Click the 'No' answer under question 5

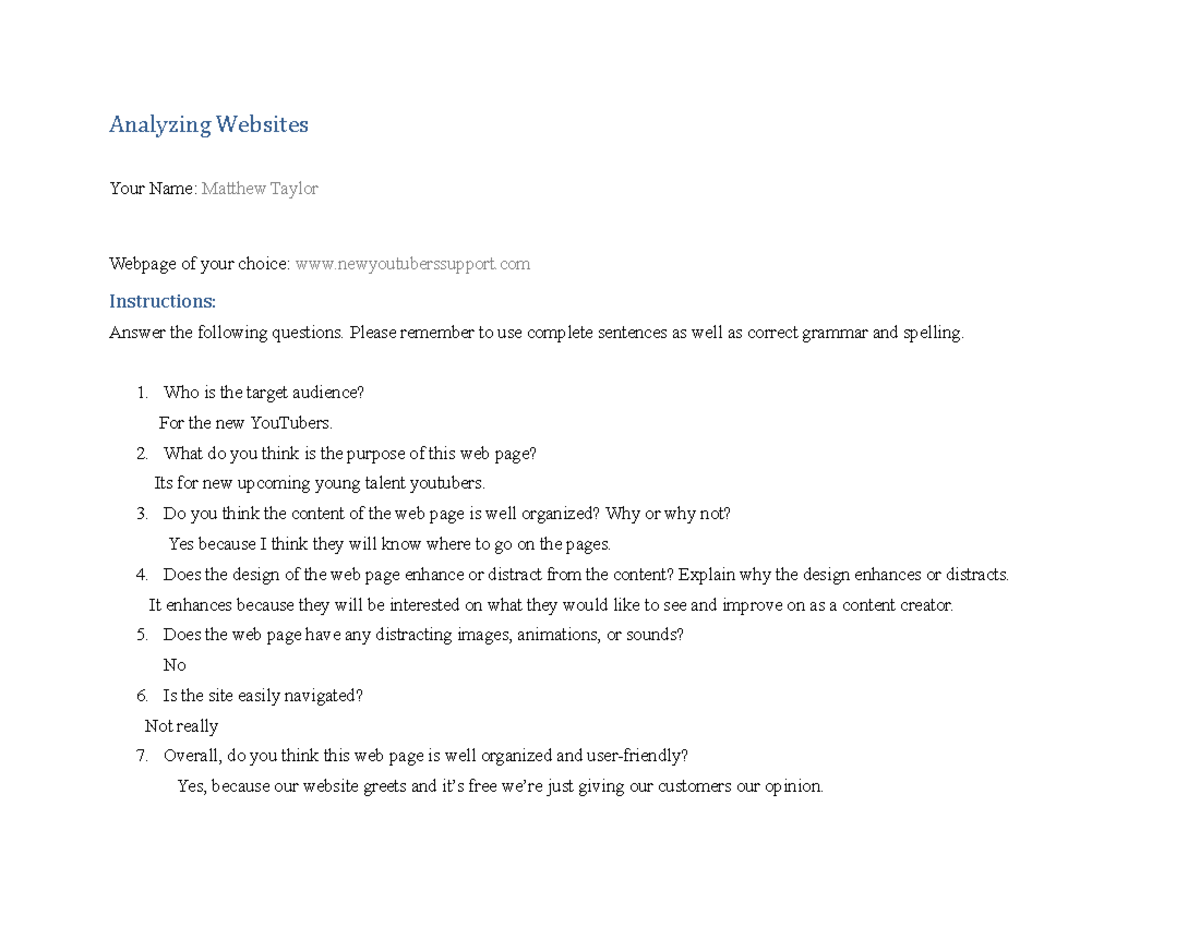pos(175,665)
